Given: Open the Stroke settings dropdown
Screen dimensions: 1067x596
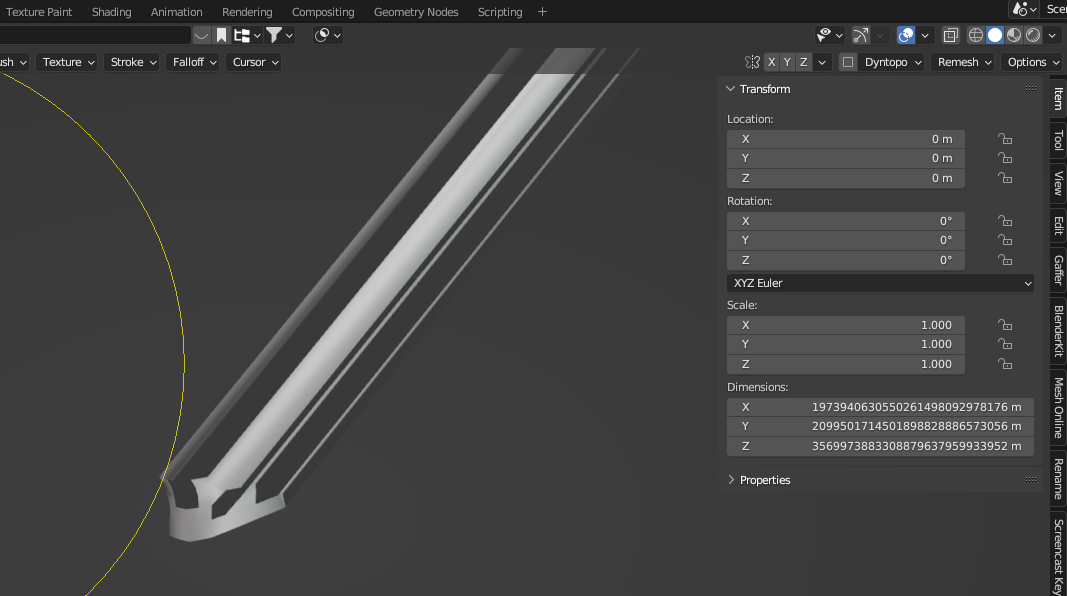Looking at the screenshot, I should [132, 62].
